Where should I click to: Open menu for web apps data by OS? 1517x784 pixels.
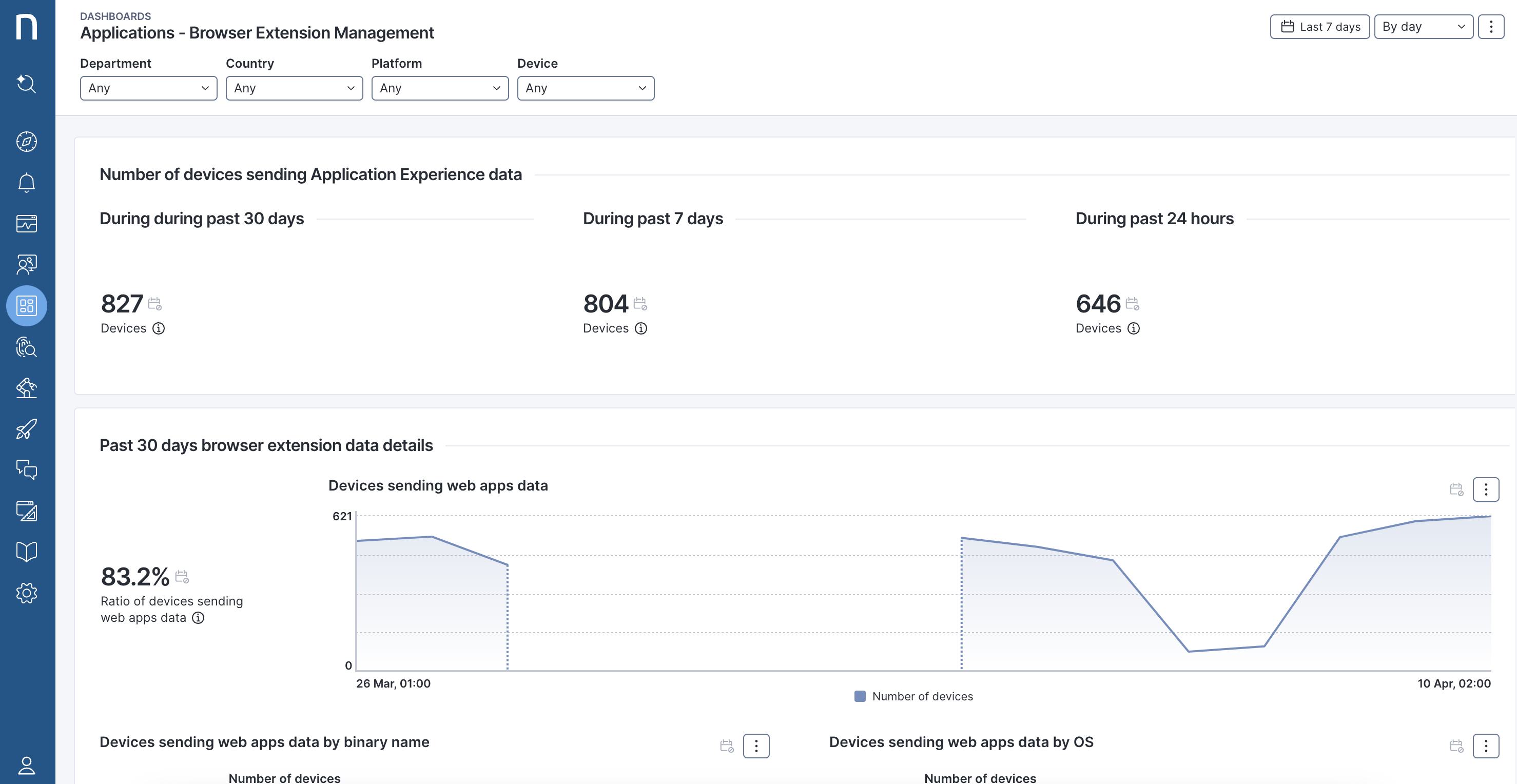[x=1485, y=747]
